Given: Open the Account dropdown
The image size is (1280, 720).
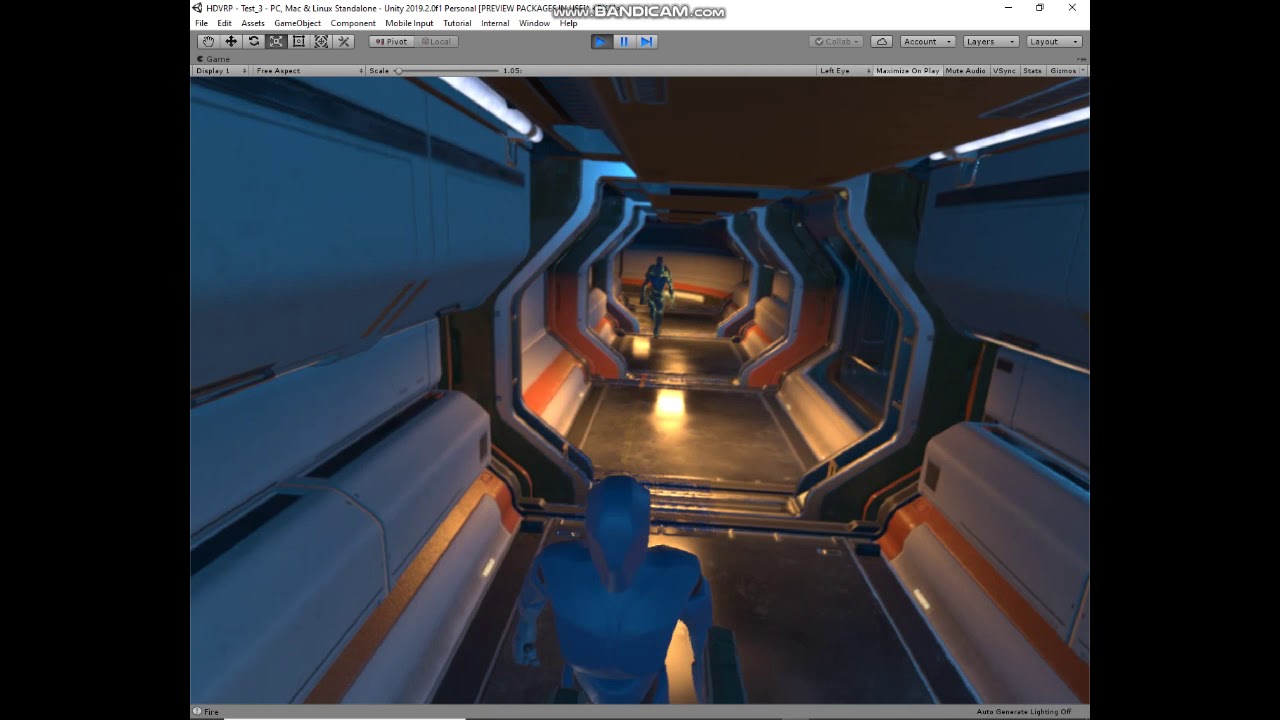Looking at the screenshot, I should [x=926, y=41].
